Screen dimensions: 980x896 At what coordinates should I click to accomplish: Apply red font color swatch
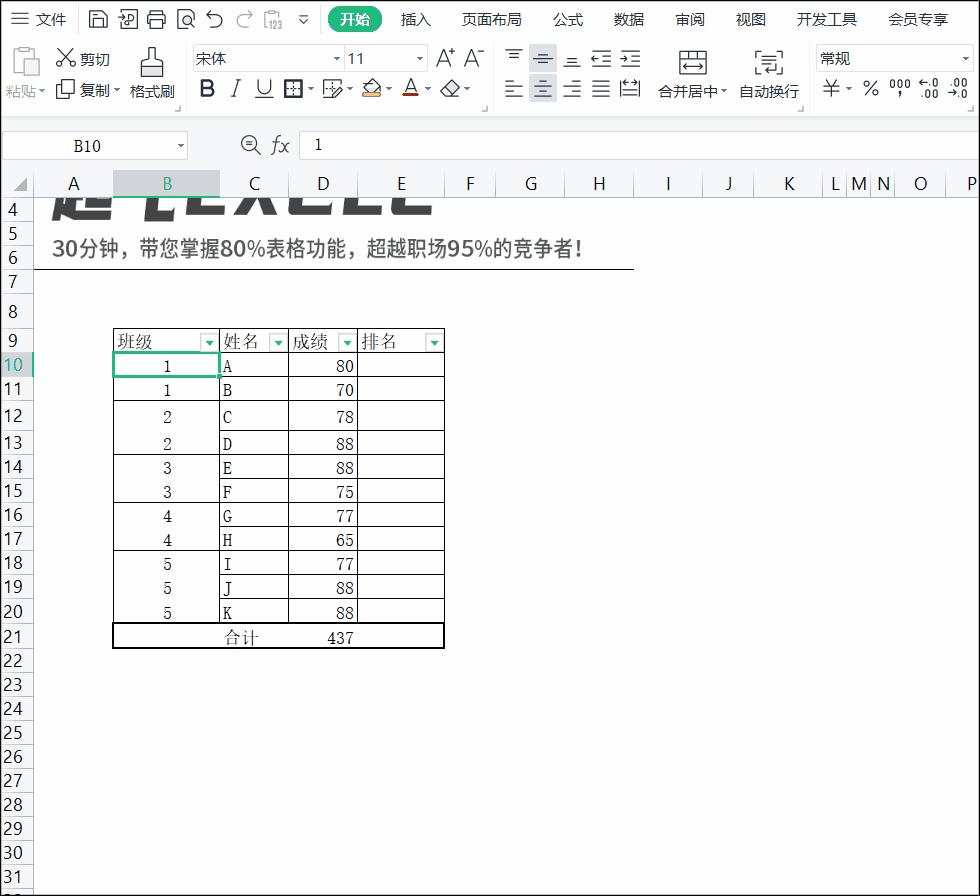[411, 87]
